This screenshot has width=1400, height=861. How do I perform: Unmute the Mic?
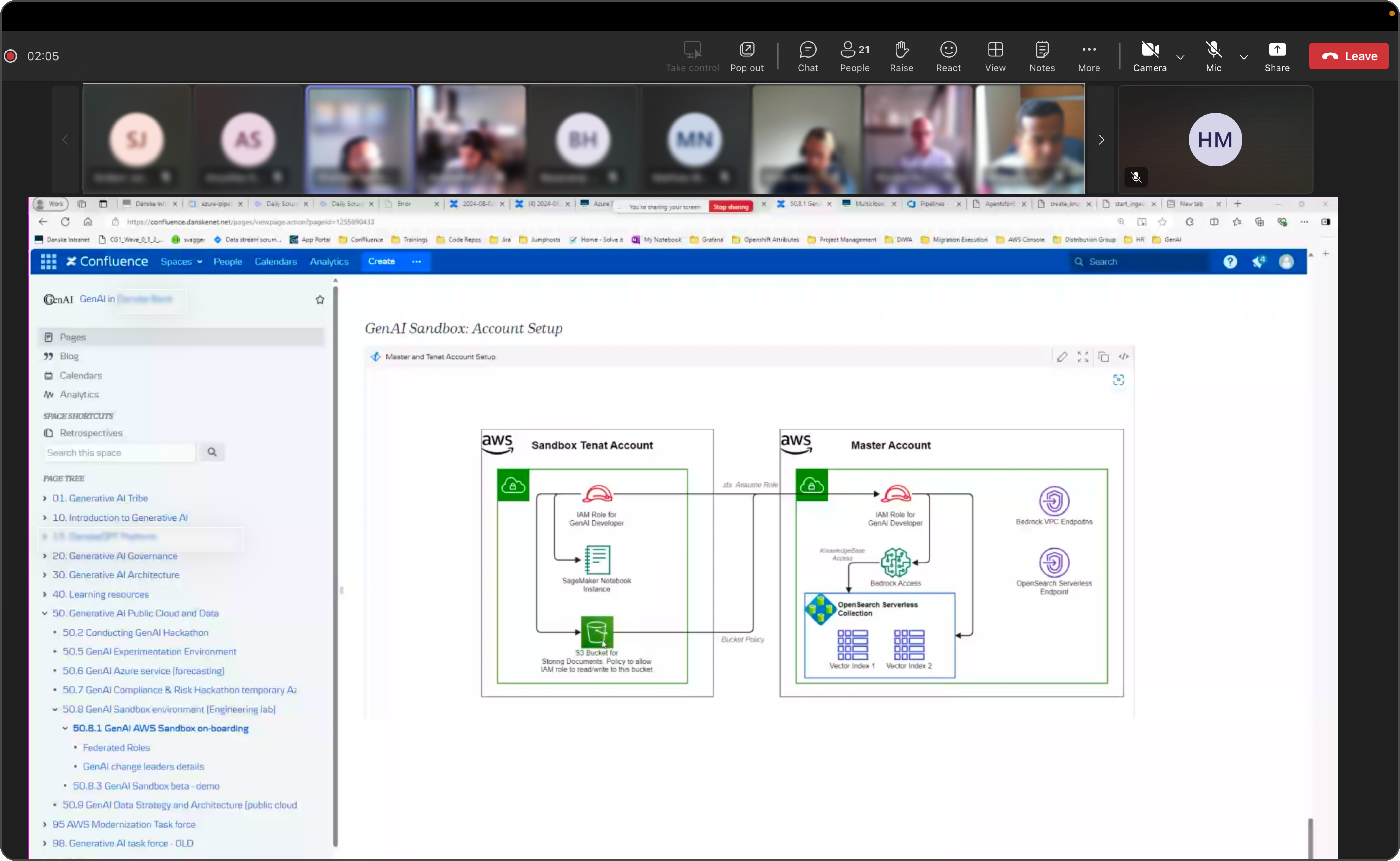[1213, 56]
